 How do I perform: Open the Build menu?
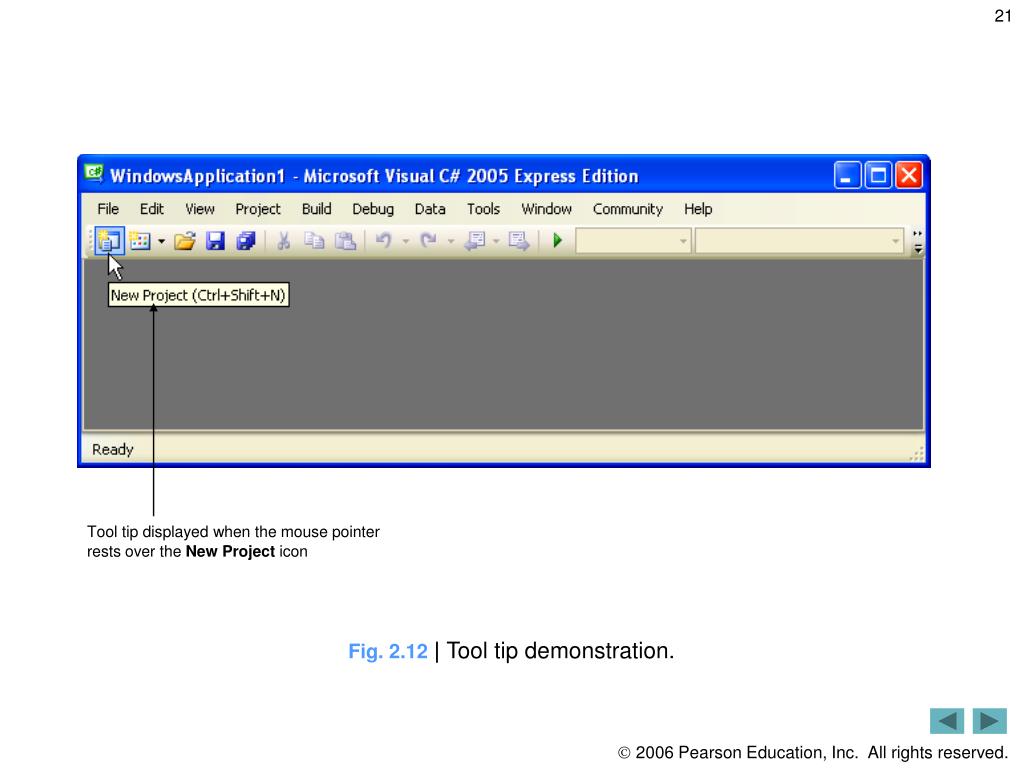pyautogui.click(x=316, y=209)
